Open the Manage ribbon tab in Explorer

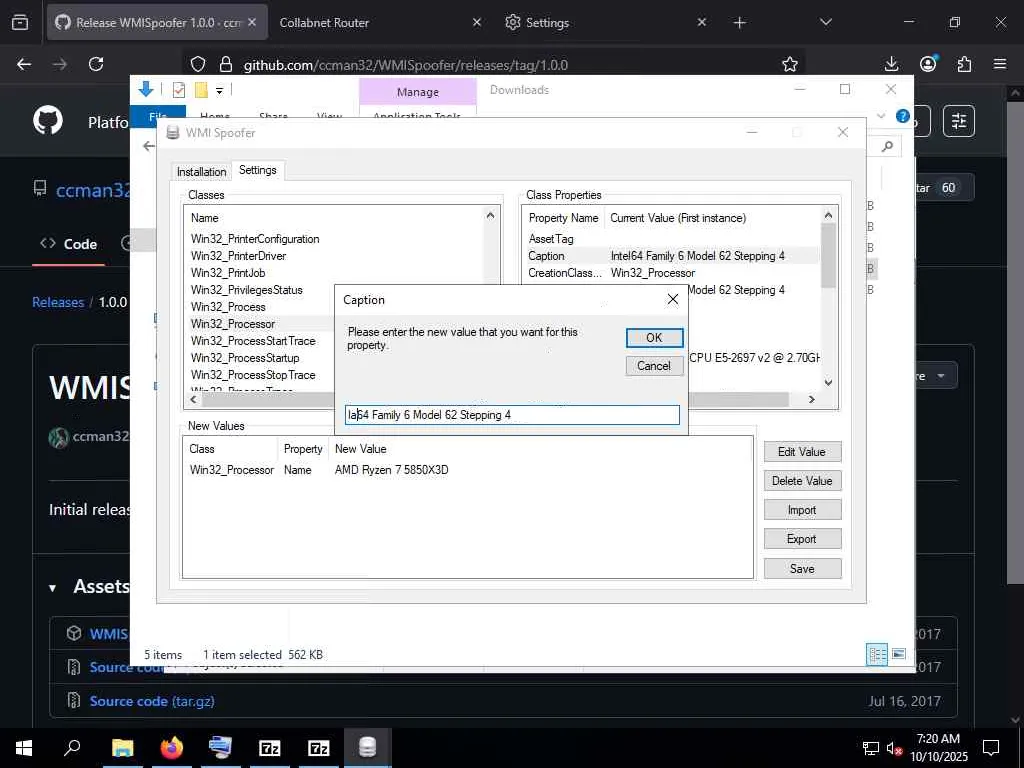418,92
